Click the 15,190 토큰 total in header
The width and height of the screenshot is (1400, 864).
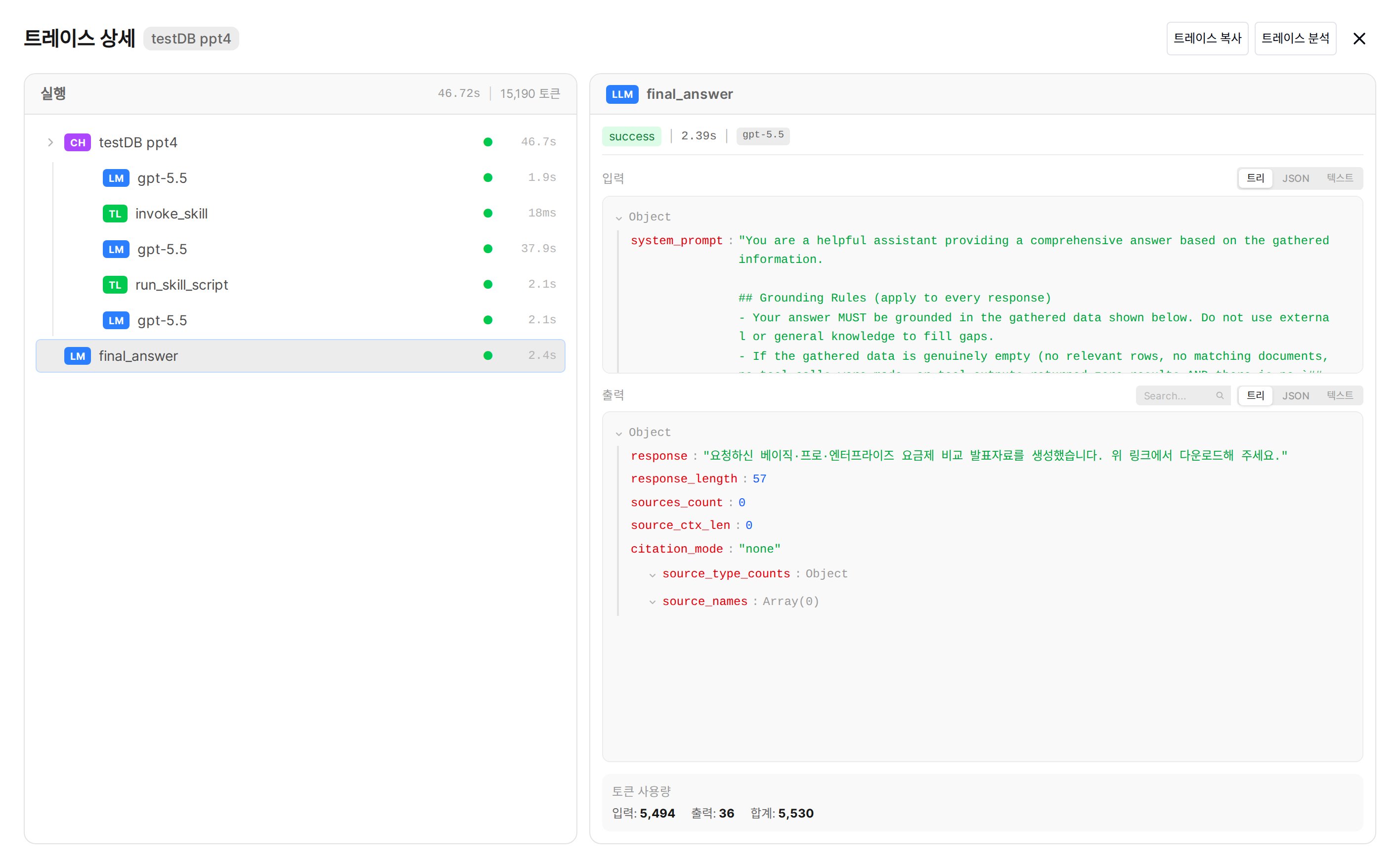[x=530, y=94]
